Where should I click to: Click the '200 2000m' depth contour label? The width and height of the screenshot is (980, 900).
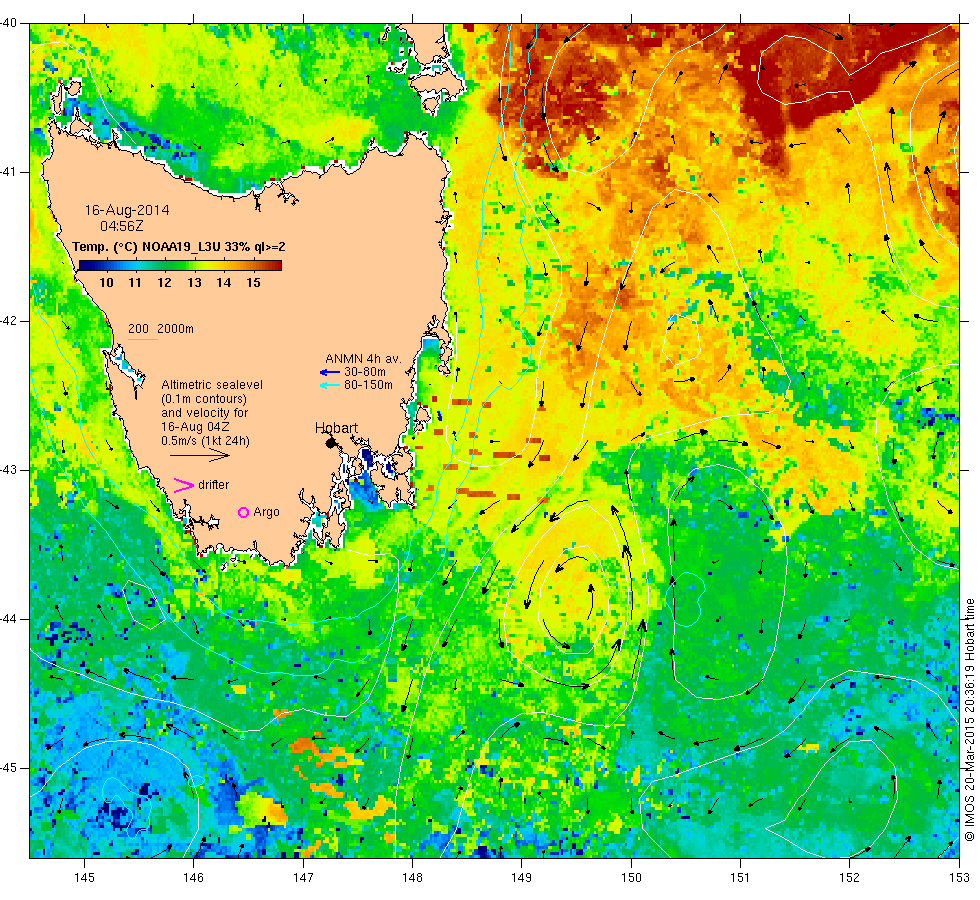click(x=161, y=329)
